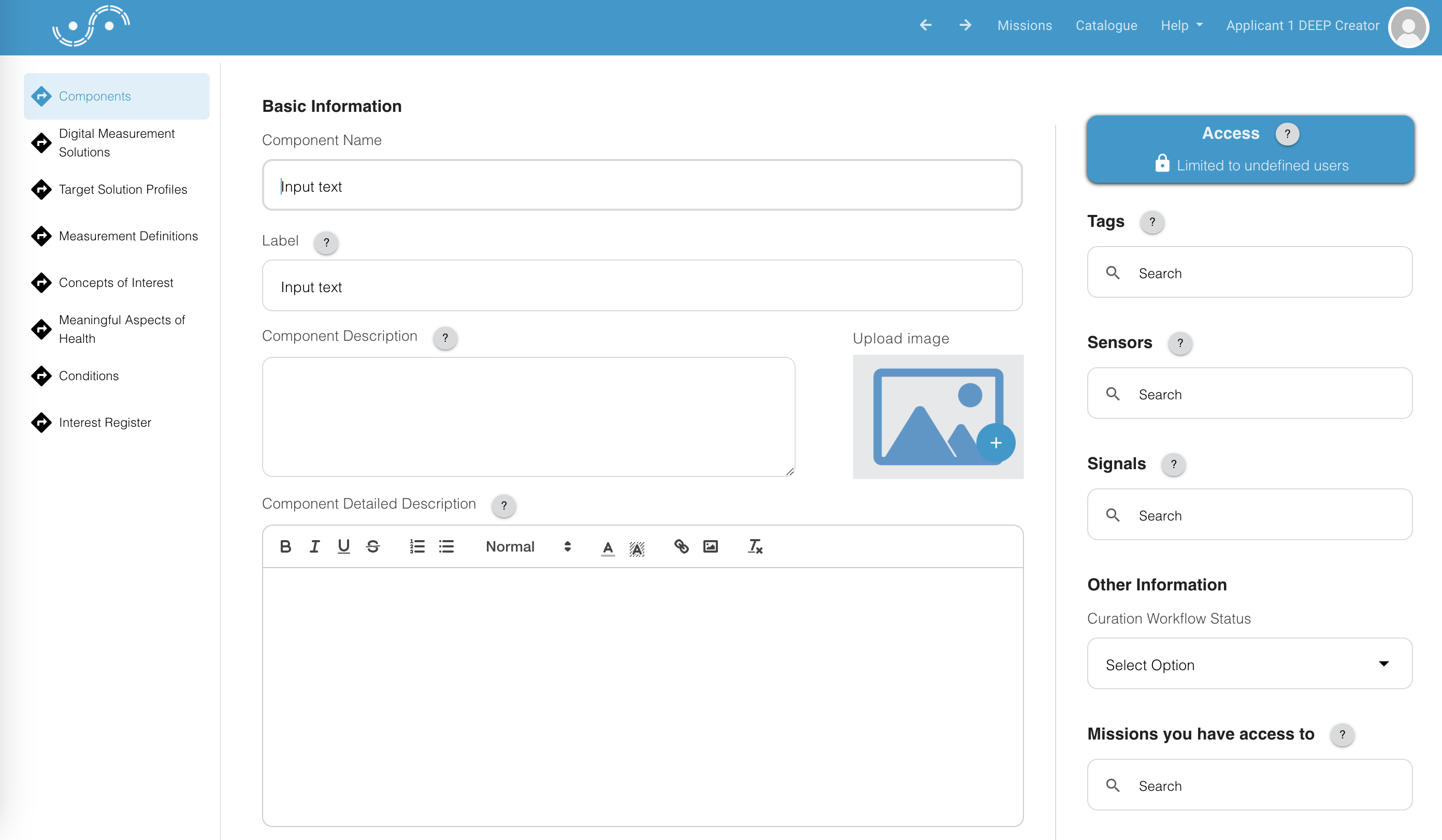This screenshot has width=1442, height=840.
Task: Open Conditions in sidebar
Action: click(x=117, y=376)
